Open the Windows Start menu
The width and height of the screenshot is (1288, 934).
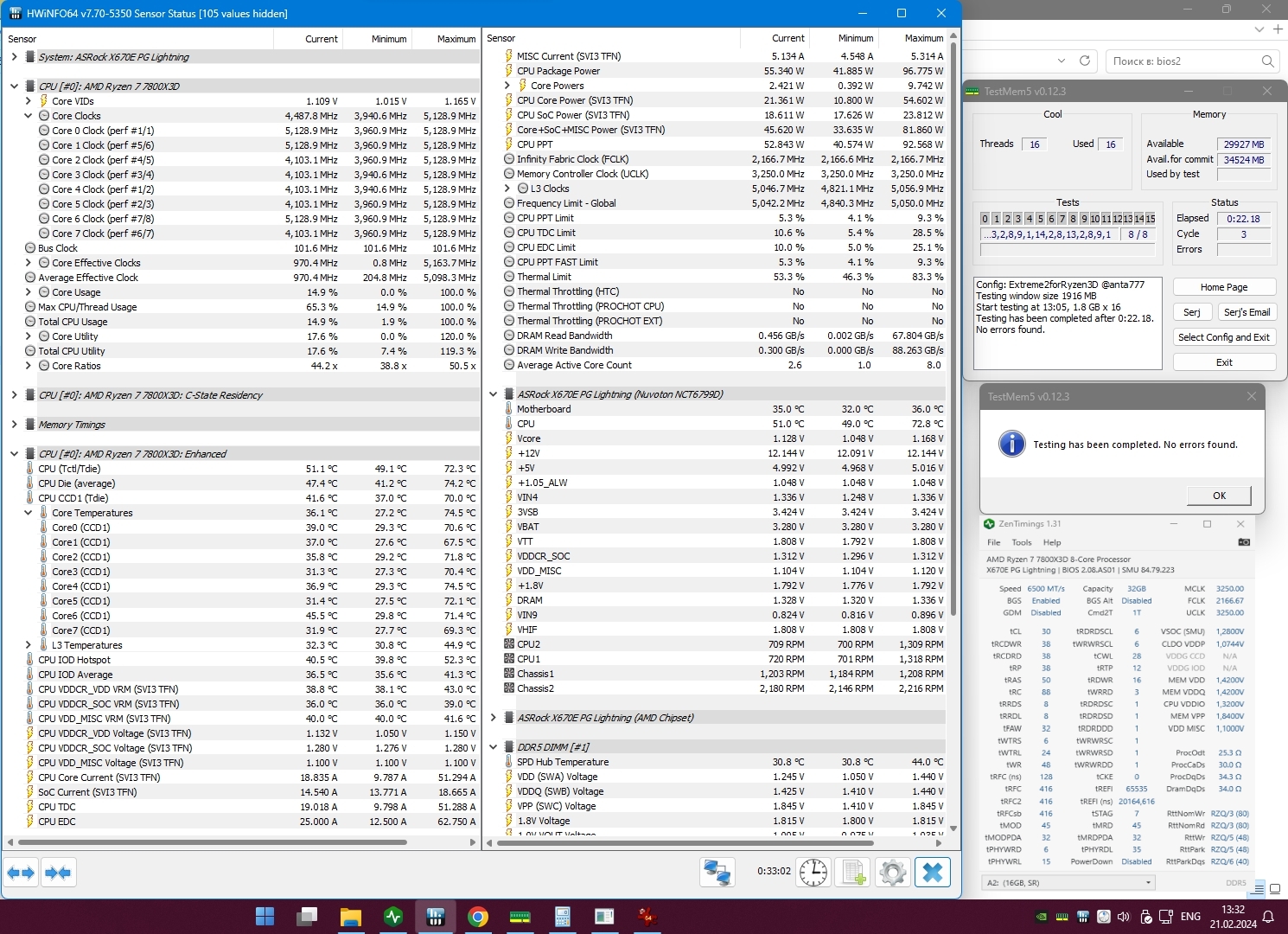265,916
